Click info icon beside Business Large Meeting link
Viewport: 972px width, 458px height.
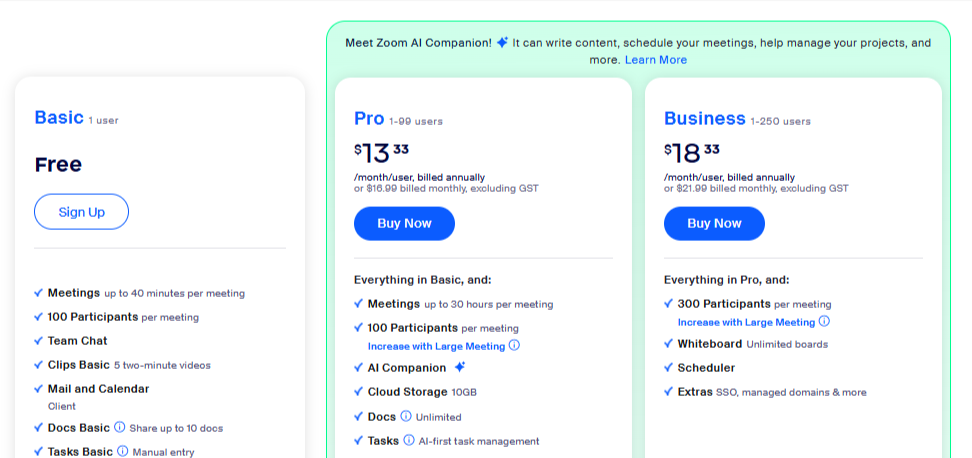point(824,321)
